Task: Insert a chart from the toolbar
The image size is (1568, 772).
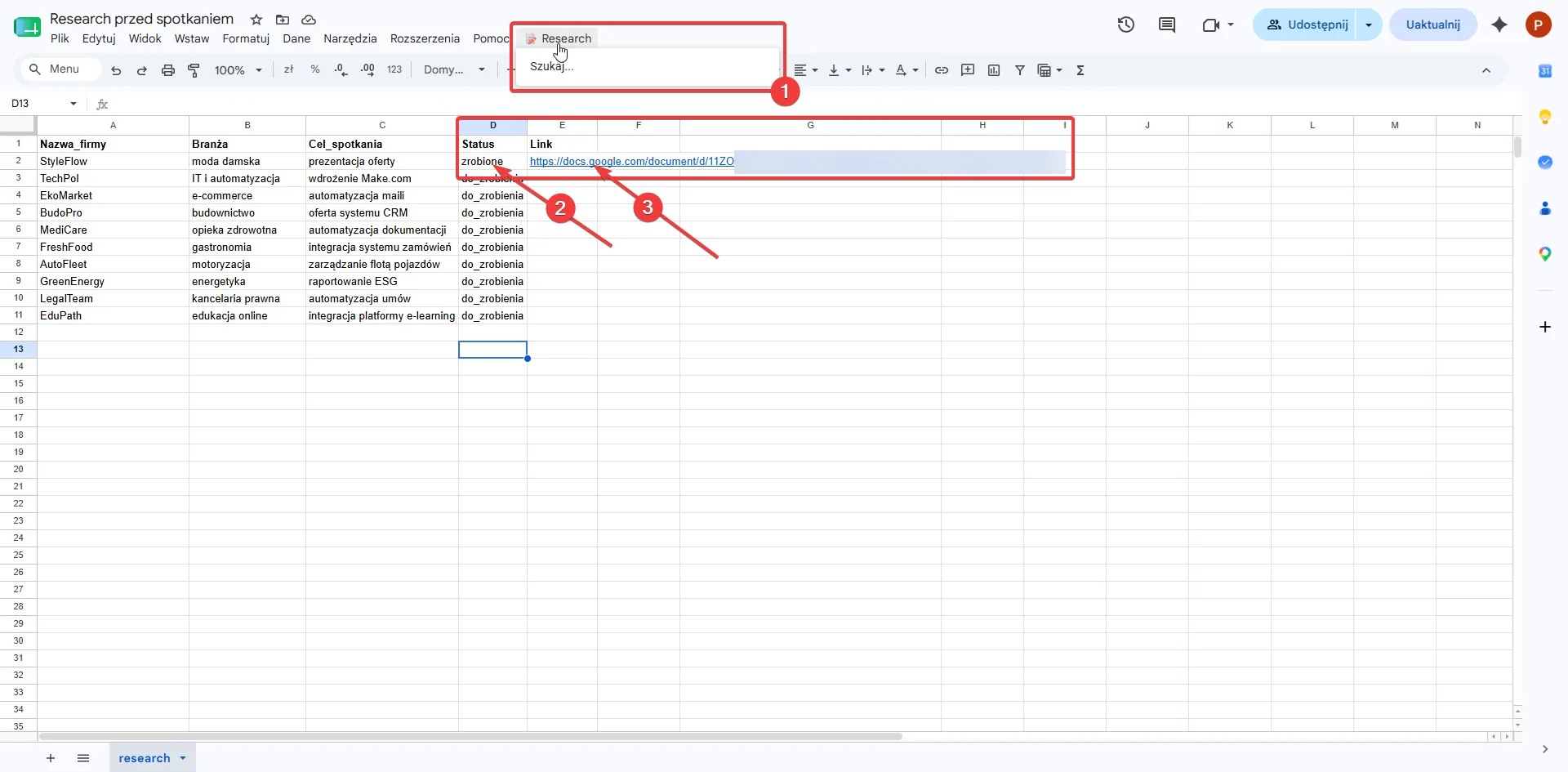Action: pos(994,70)
